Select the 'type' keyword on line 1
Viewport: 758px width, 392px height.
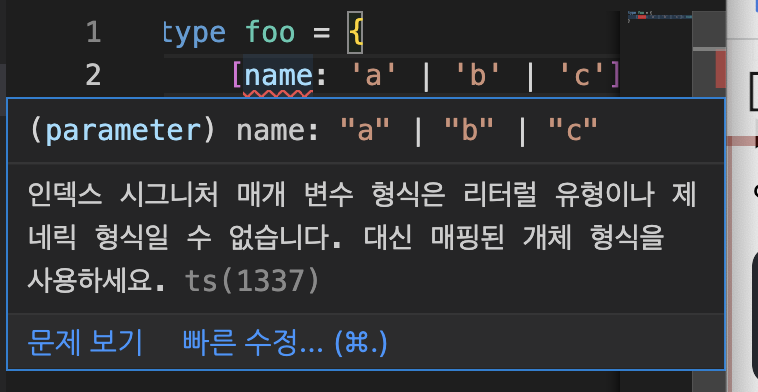[x=194, y=34]
